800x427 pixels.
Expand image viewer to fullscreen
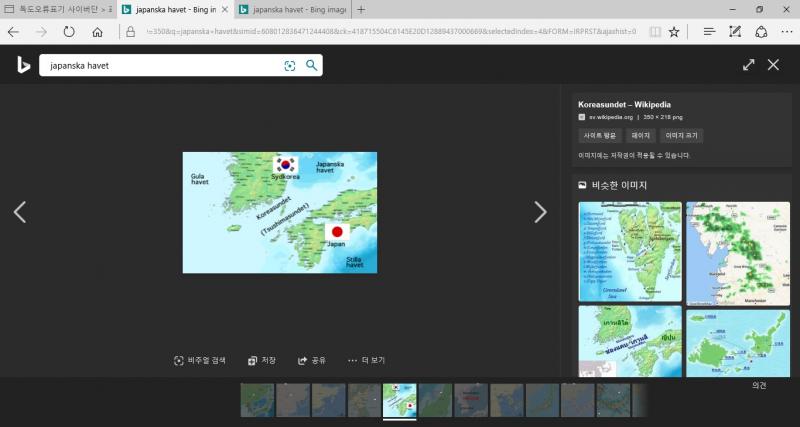coord(748,65)
